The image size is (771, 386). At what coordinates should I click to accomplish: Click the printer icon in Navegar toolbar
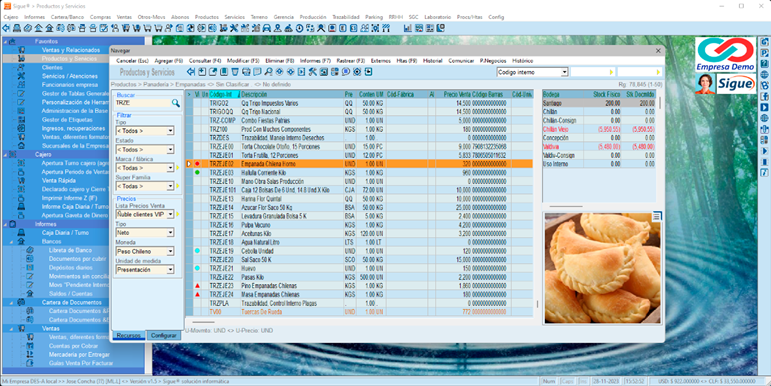[246, 72]
